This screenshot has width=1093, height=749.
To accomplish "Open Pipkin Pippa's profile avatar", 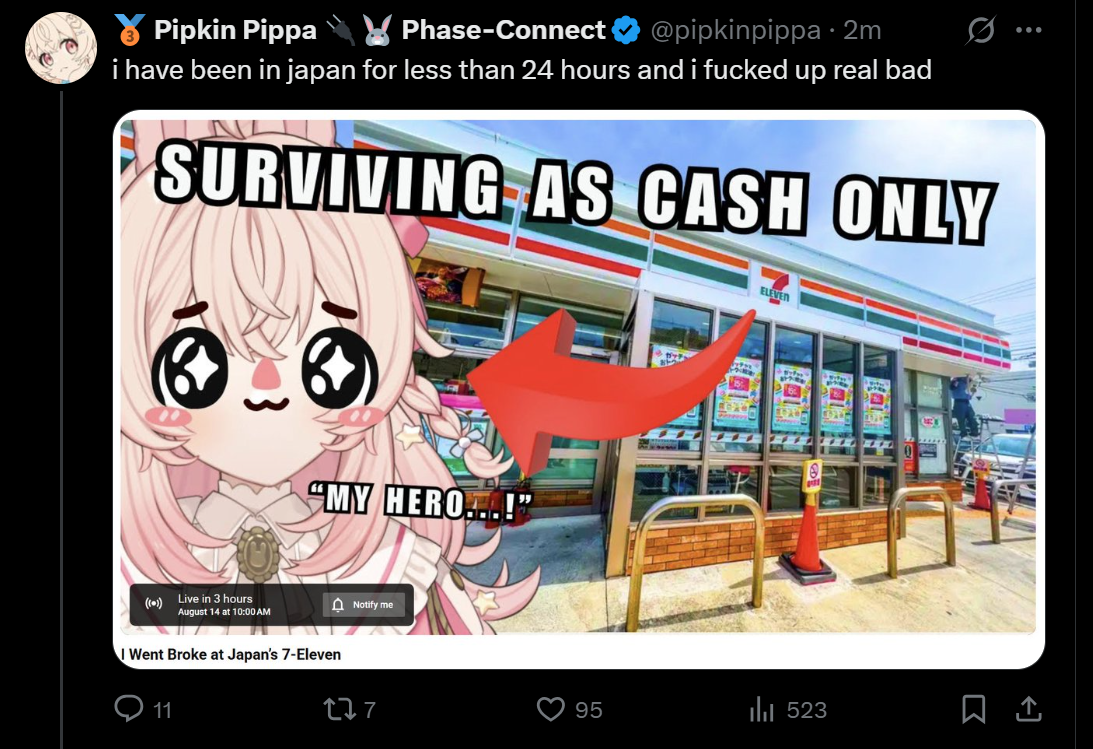I will [61, 47].
